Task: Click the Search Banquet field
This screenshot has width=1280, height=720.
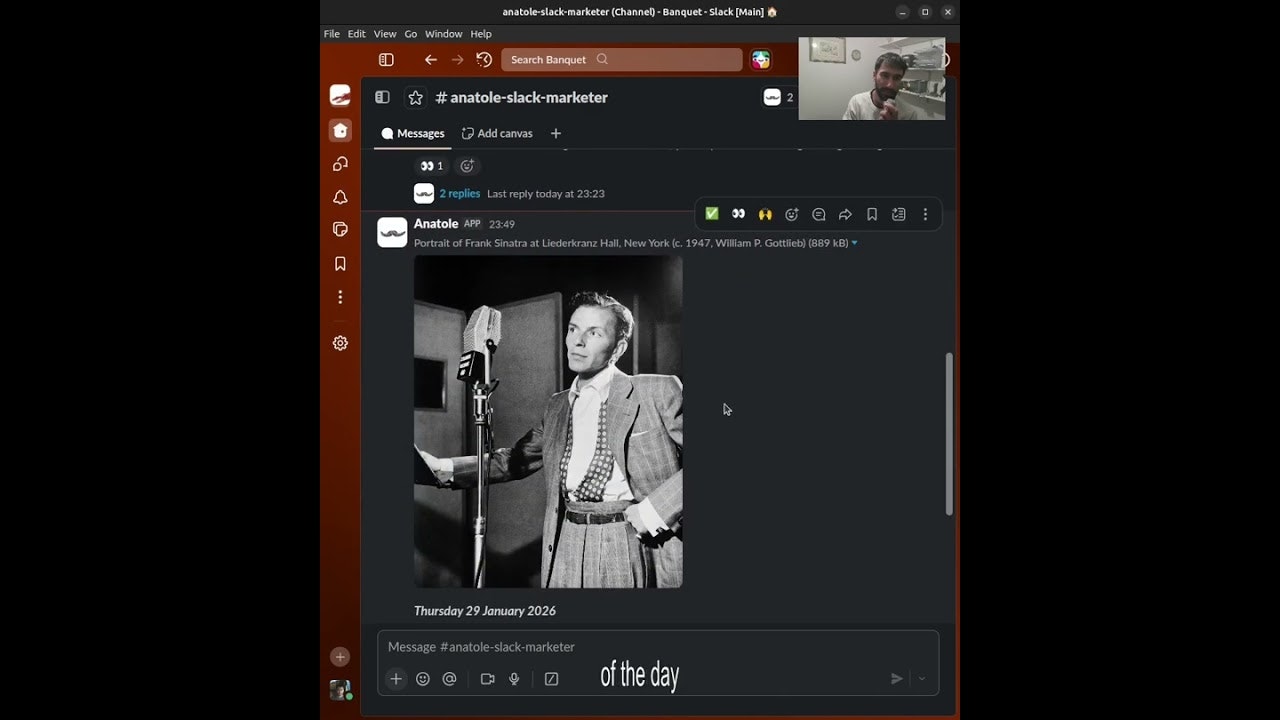Action: (x=621, y=60)
